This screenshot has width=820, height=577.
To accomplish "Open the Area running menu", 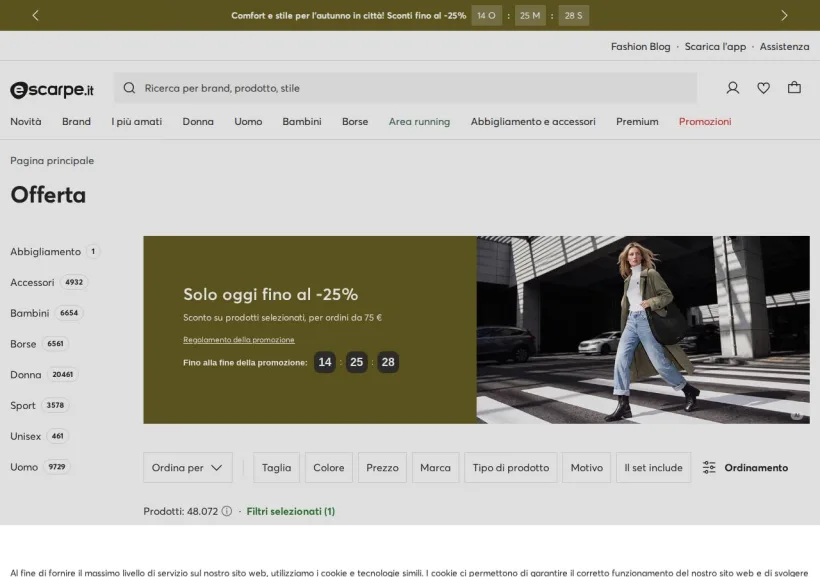I will (x=419, y=121).
